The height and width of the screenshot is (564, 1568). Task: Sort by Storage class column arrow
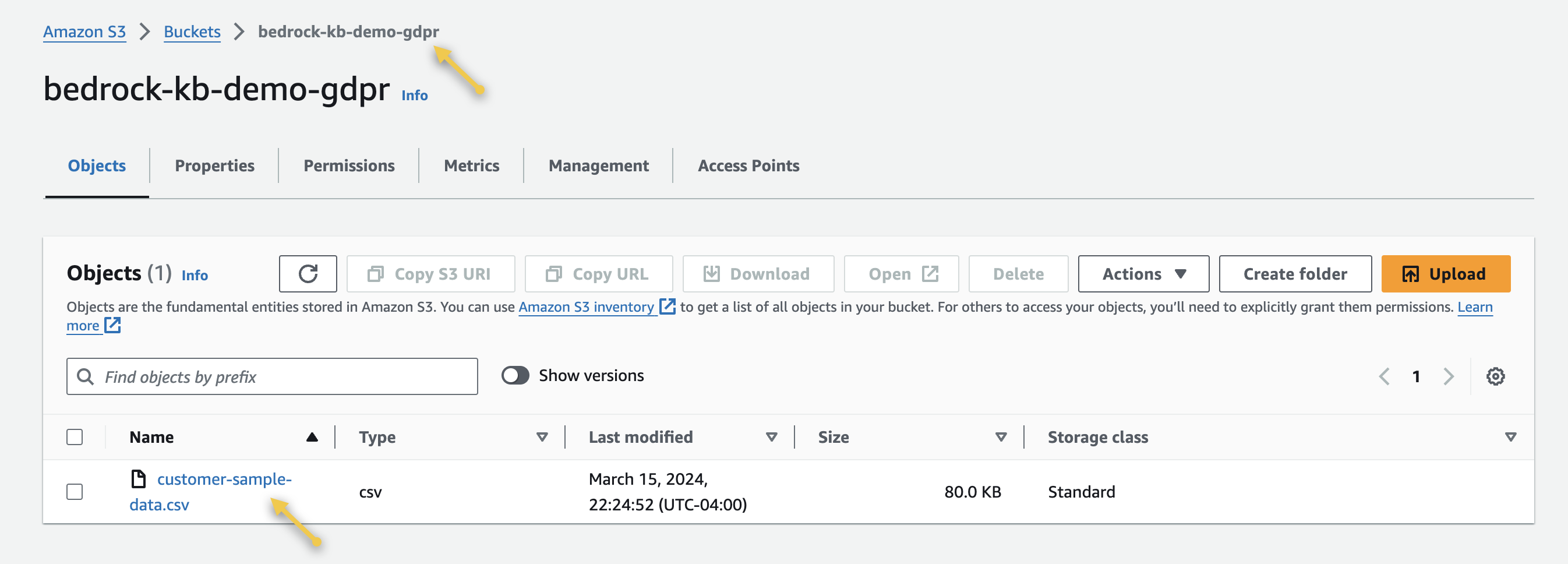1510,438
